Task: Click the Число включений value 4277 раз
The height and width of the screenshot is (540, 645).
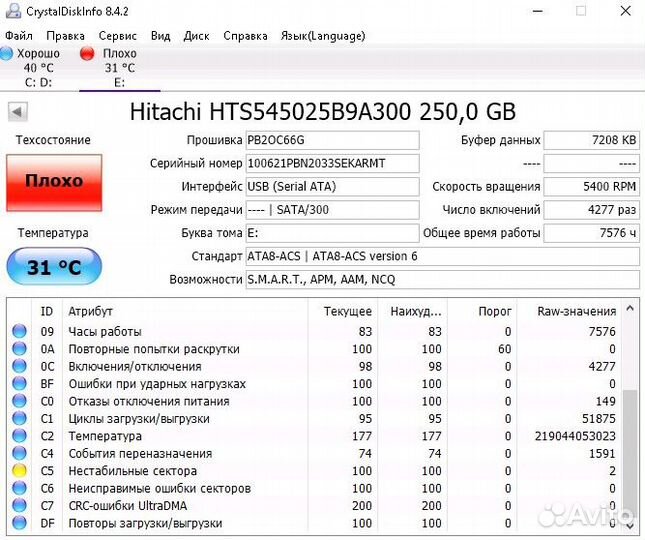Action: pyautogui.click(x=592, y=210)
